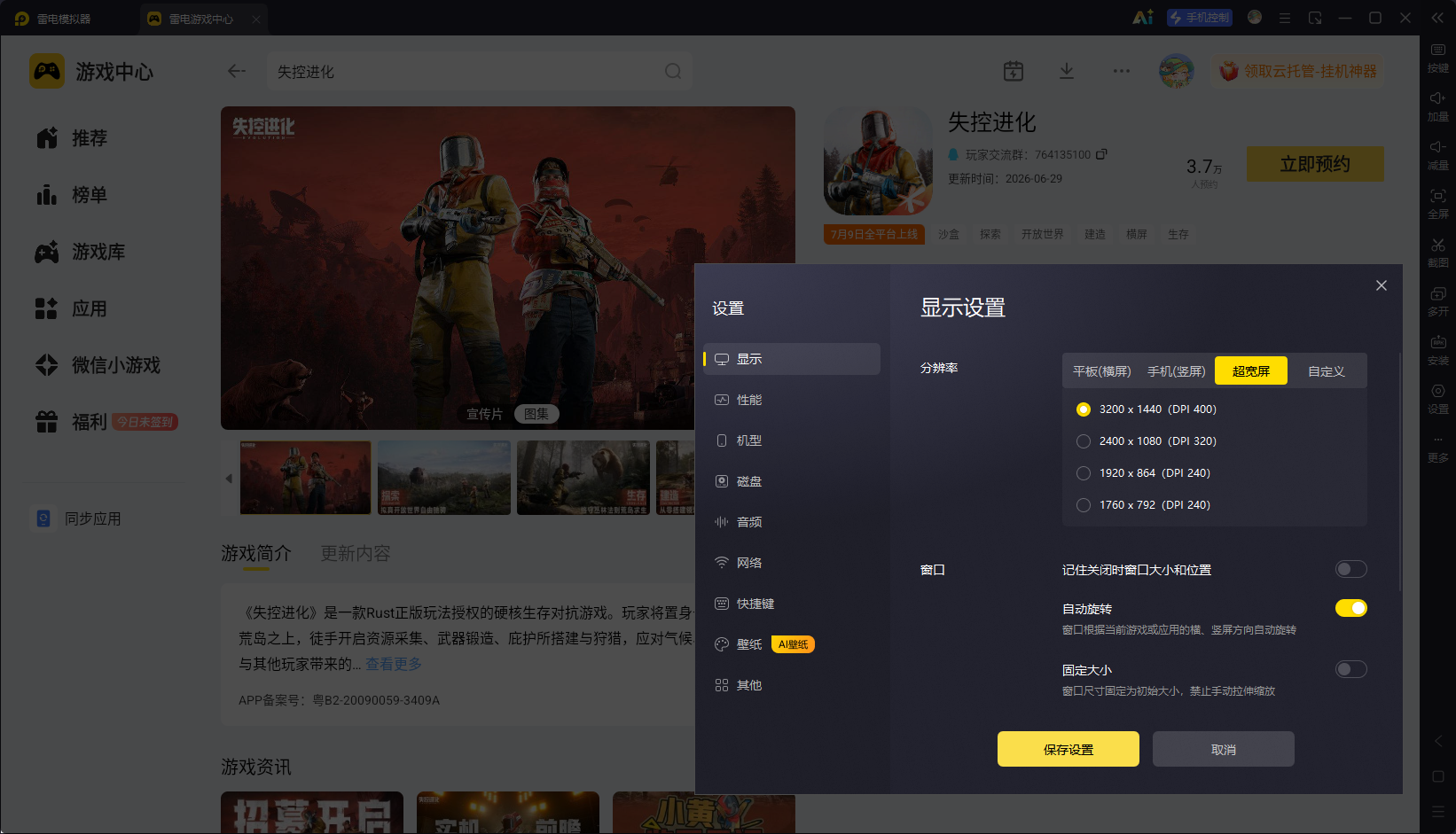Switch to 手机(竖屏) resolution tab

pyautogui.click(x=1176, y=371)
